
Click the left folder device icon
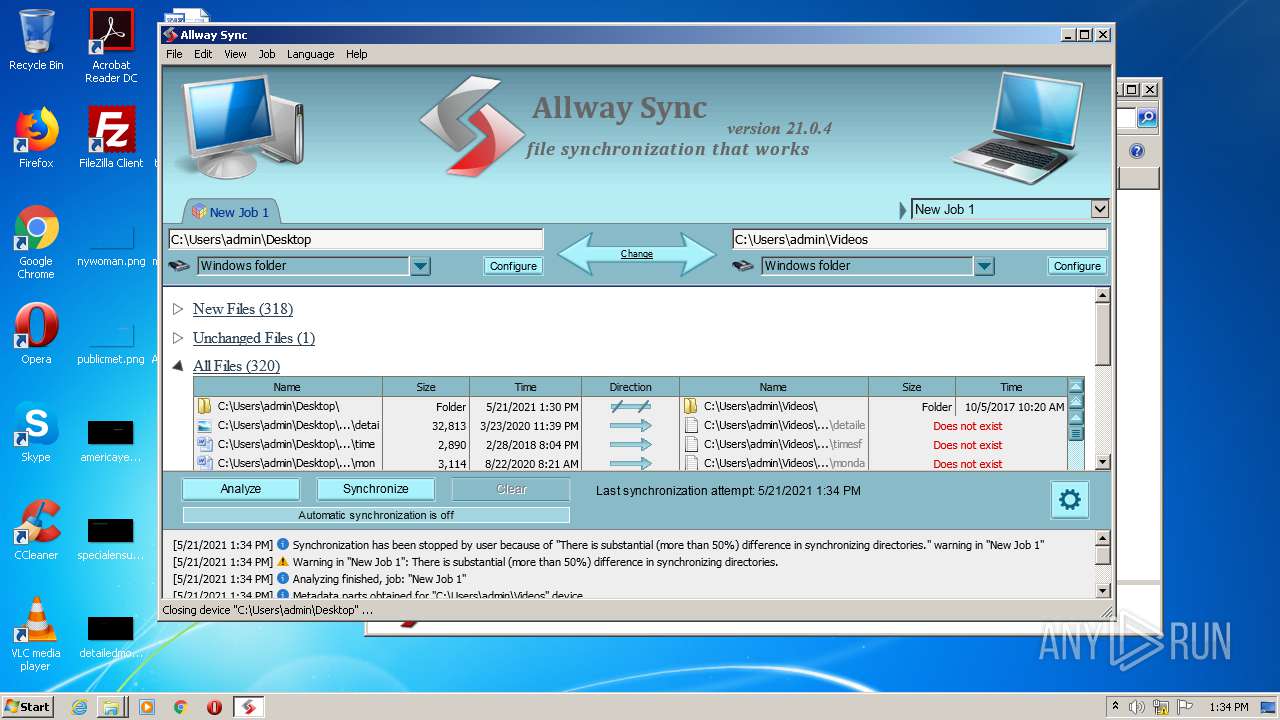(179, 266)
